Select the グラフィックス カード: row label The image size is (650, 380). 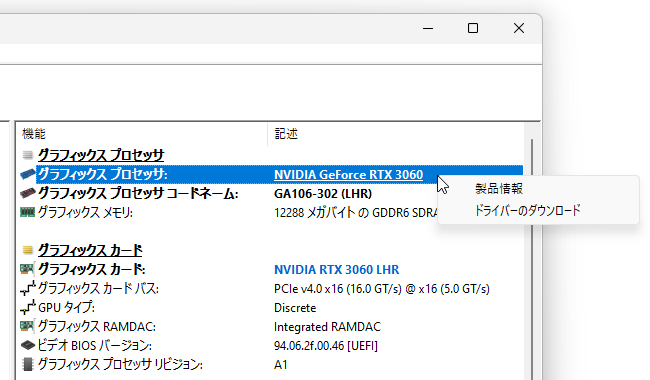point(92,269)
